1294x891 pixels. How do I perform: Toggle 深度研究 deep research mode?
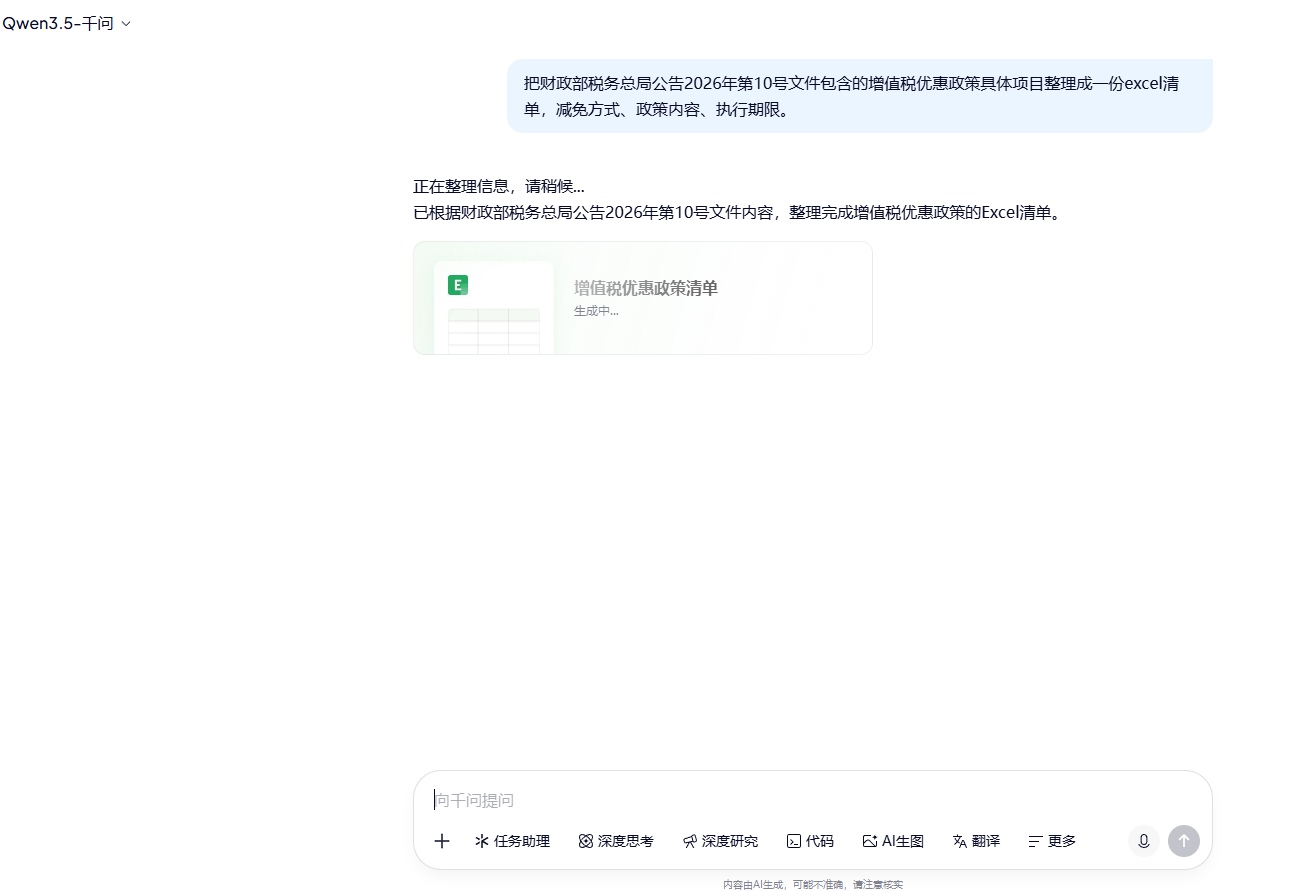tap(720, 841)
